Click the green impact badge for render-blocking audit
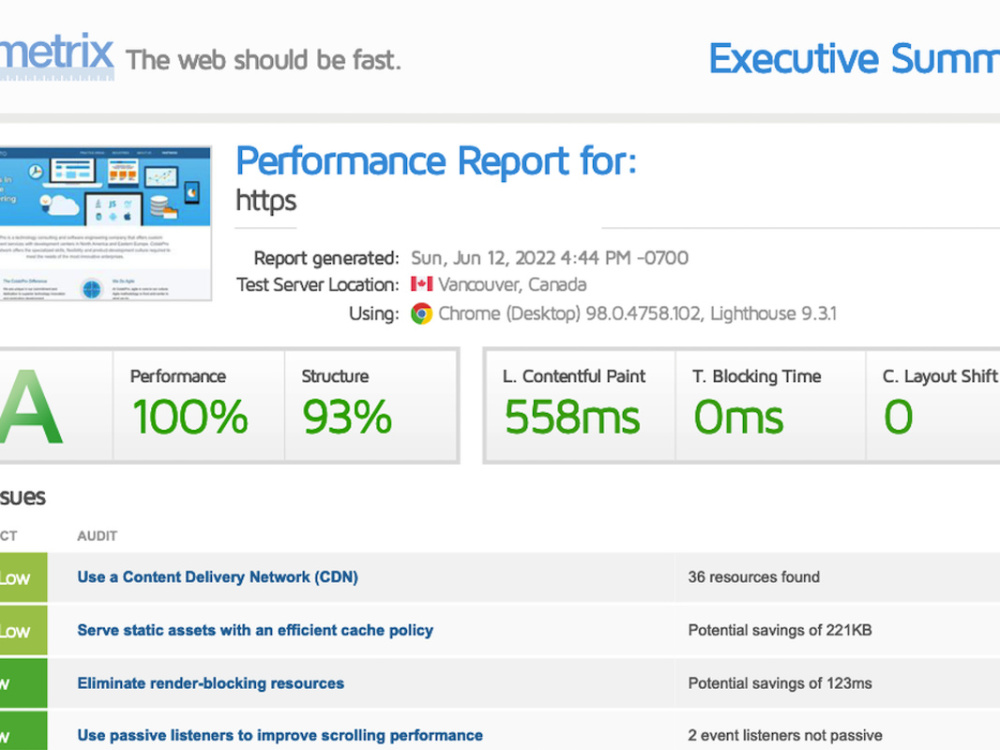 pyautogui.click(x=24, y=684)
